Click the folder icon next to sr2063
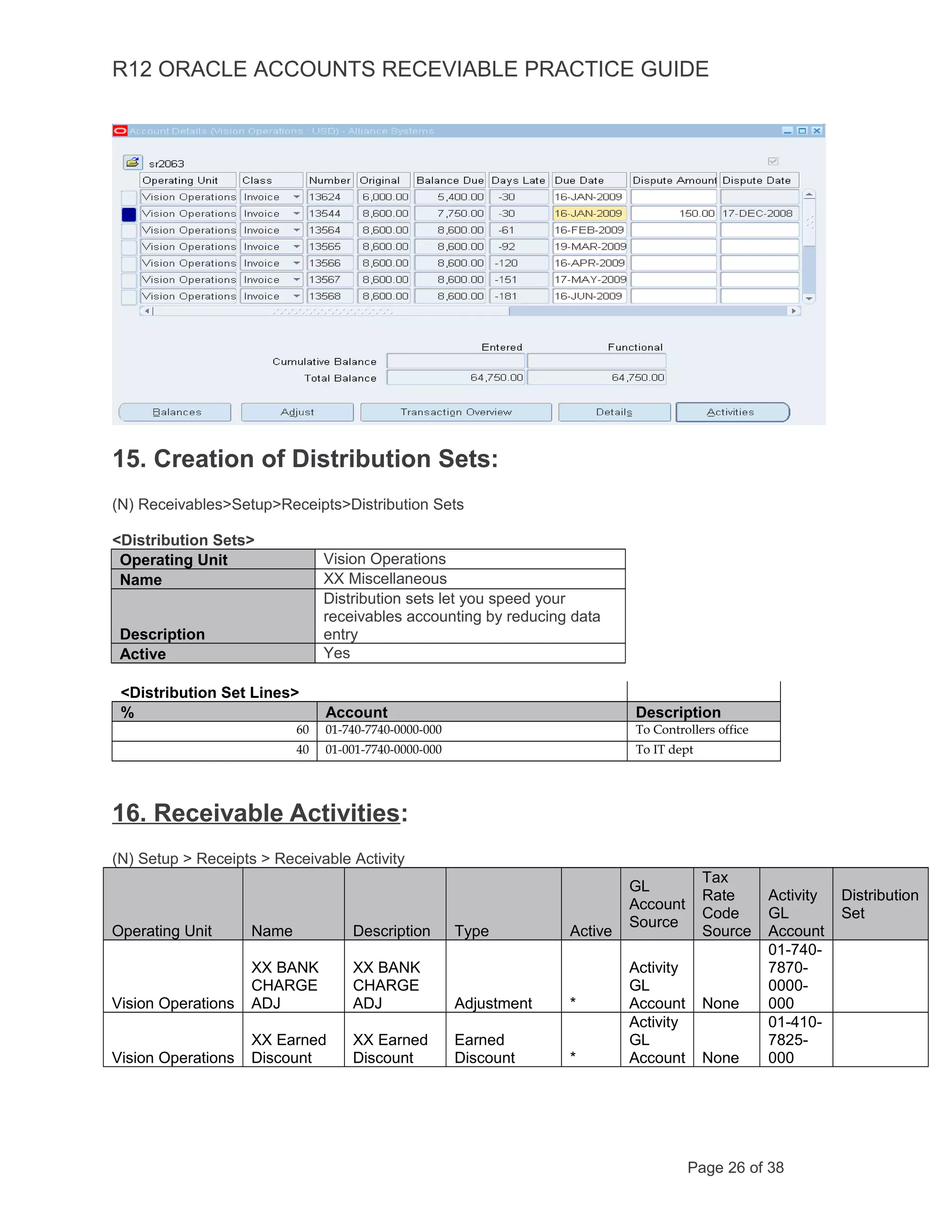Image resolution: width=952 pixels, height=1232 pixels. (132, 162)
